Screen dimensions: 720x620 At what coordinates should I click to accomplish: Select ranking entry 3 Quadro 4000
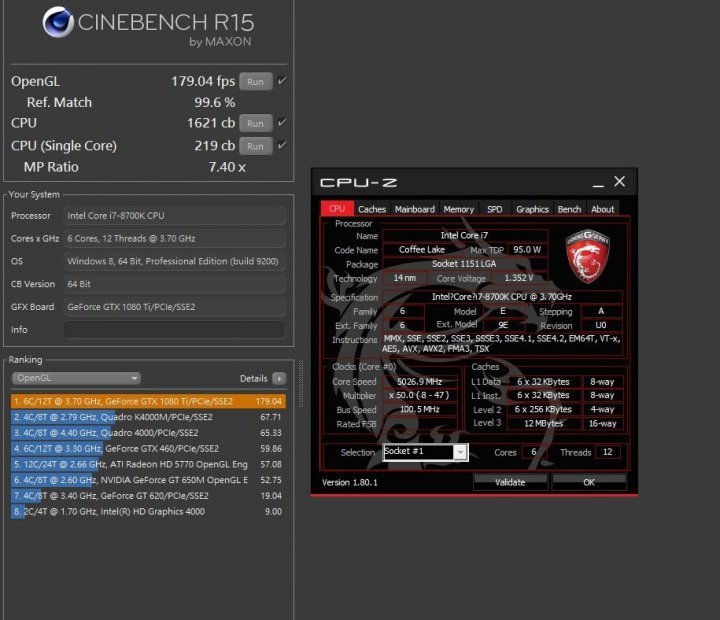coord(148,433)
